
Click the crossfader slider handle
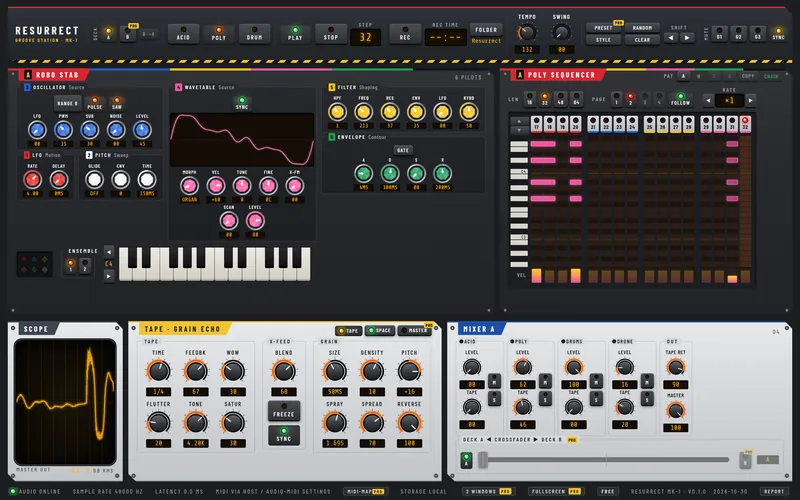(483, 460)
